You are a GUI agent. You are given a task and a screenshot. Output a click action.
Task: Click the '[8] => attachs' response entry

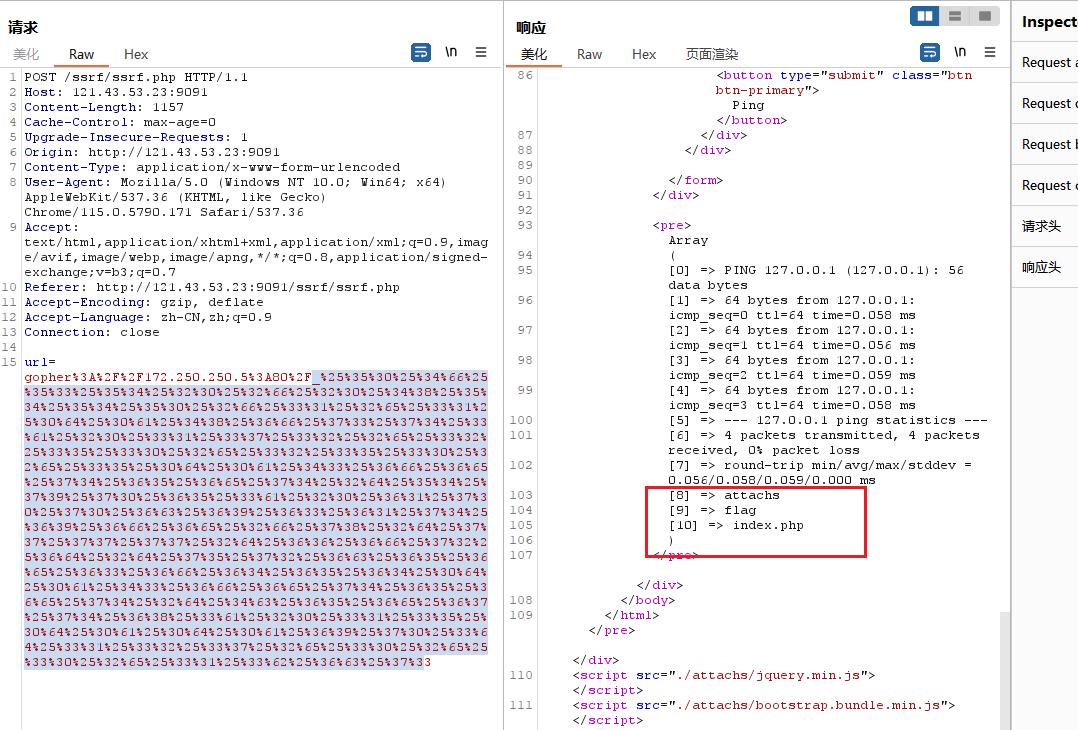coord(724,496)
